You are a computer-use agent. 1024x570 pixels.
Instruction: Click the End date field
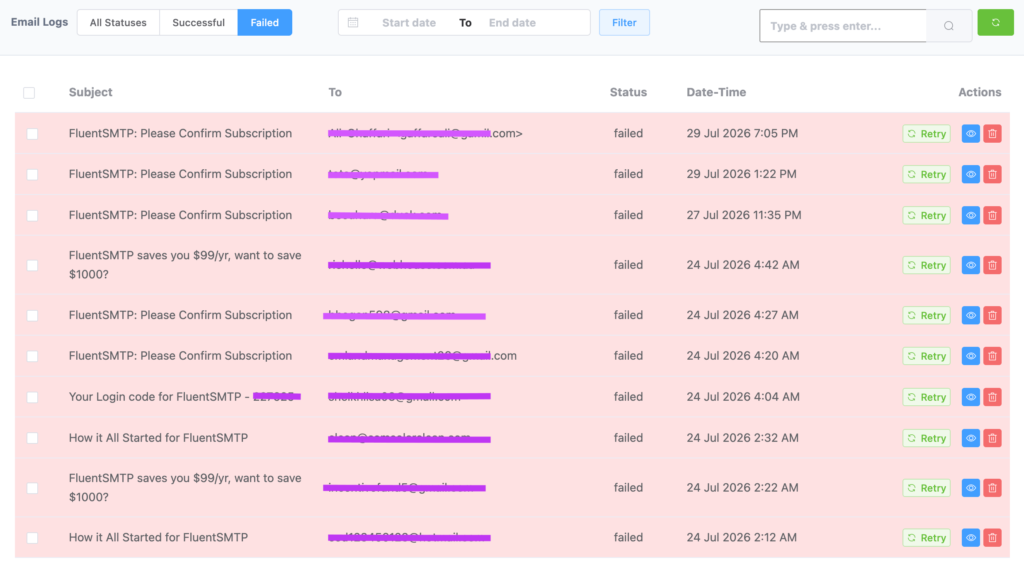click(x=512, y=22)
